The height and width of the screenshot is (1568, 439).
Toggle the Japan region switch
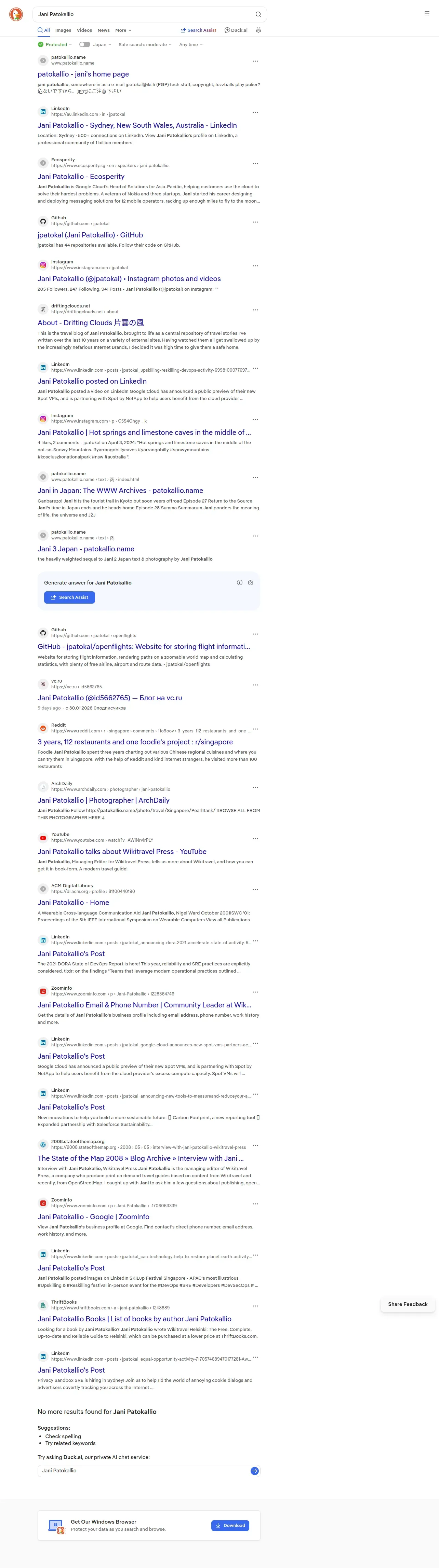(85, 44)
